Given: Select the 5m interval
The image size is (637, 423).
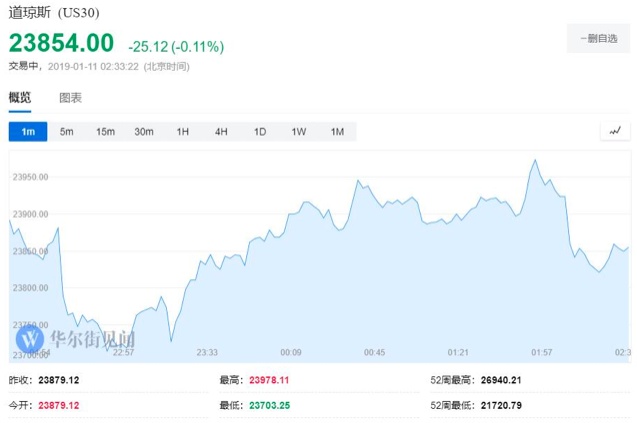Looking at the screenshot, I should pos(67,132).
